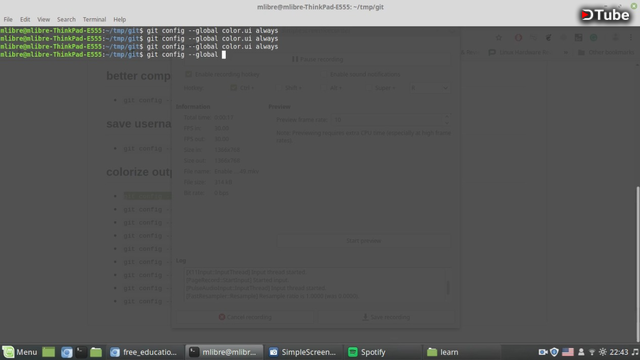Switch to SimpleScreen... recorder taskbar entry
The image size is (640, 360).
[x=303, y=352]
